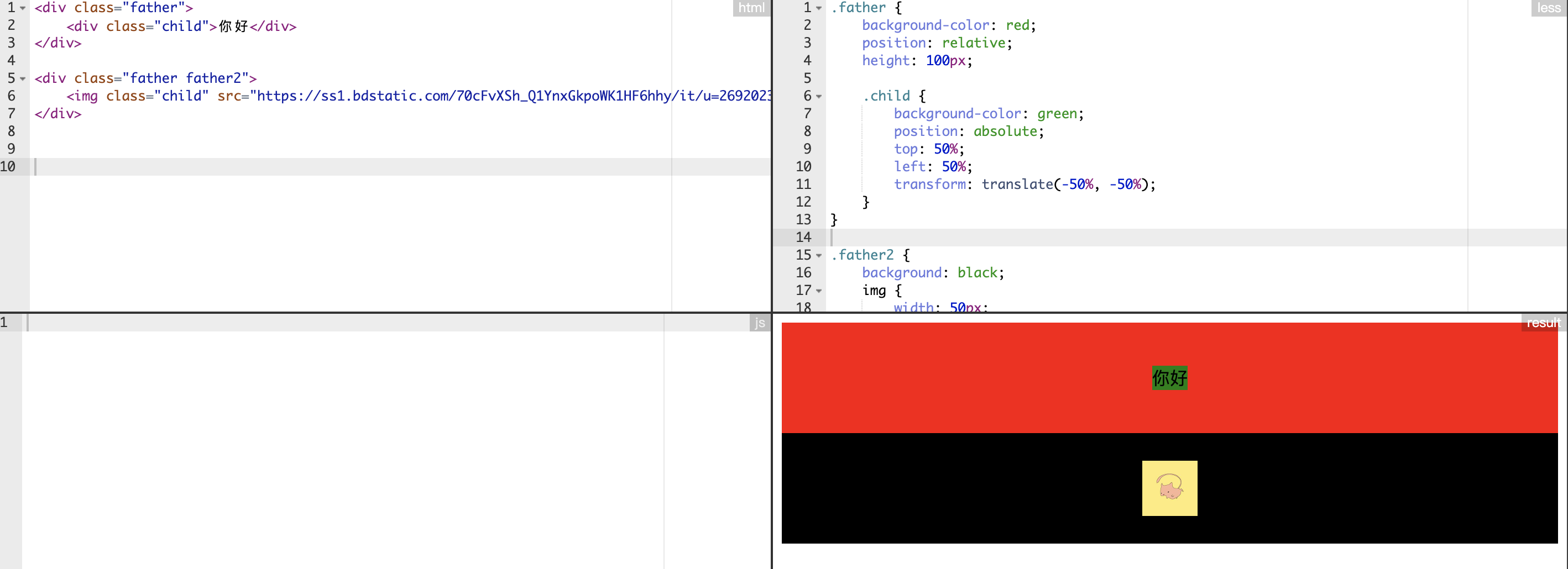Click the cat image in result preview

1169,488
